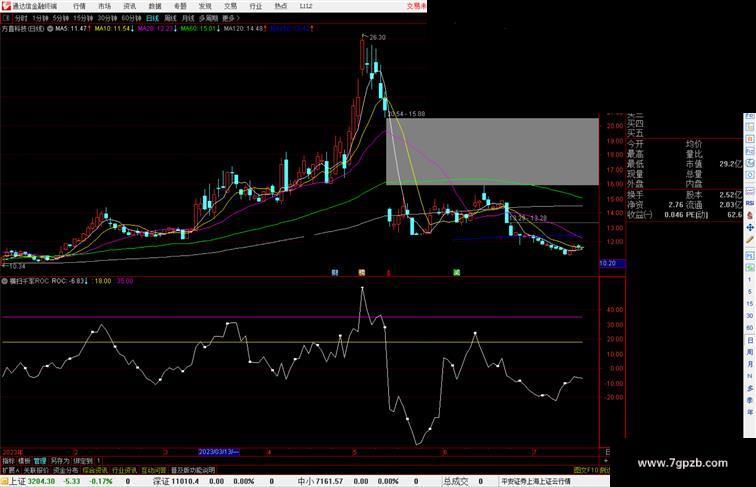Viewport: 756px width, 487px height.
Task: Click the round icon beside the MA5 label
Action: [x=50, y=29]
